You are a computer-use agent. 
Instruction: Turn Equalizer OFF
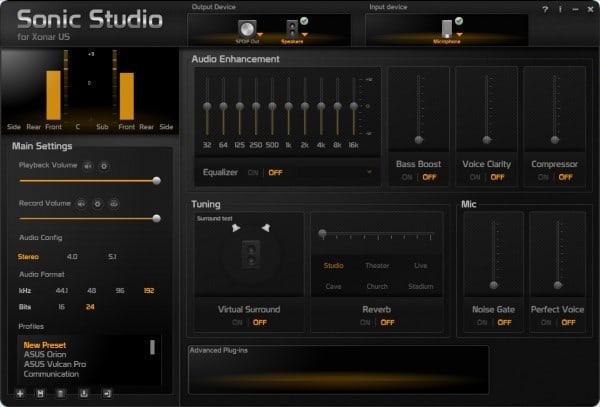tap(275, 173)
